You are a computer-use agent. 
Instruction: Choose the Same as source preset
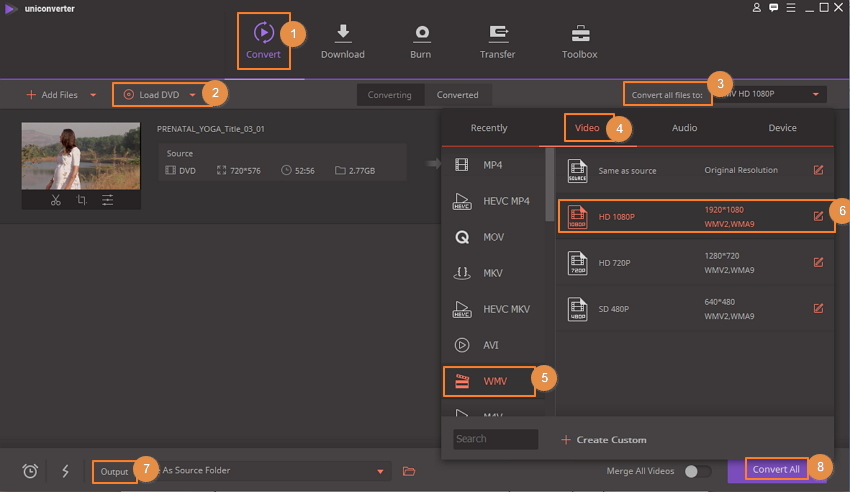[696, 170]
